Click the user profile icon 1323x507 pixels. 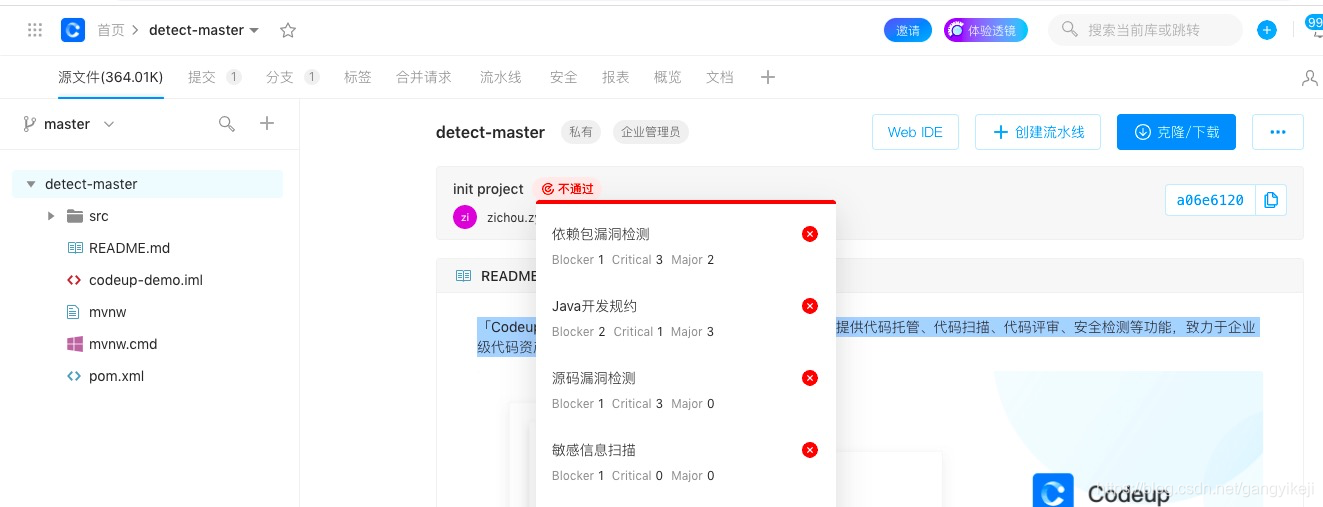(1310, 77)
